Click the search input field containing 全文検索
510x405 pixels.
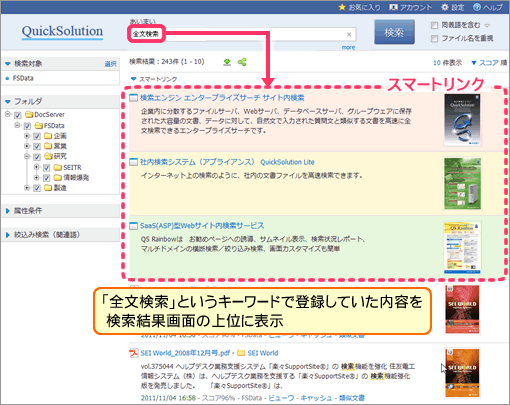click(x=243, y=34)
